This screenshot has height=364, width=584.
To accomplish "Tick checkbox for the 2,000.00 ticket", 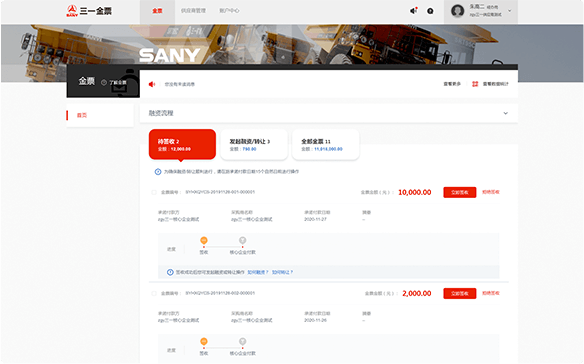I will (x=154, y=294).
